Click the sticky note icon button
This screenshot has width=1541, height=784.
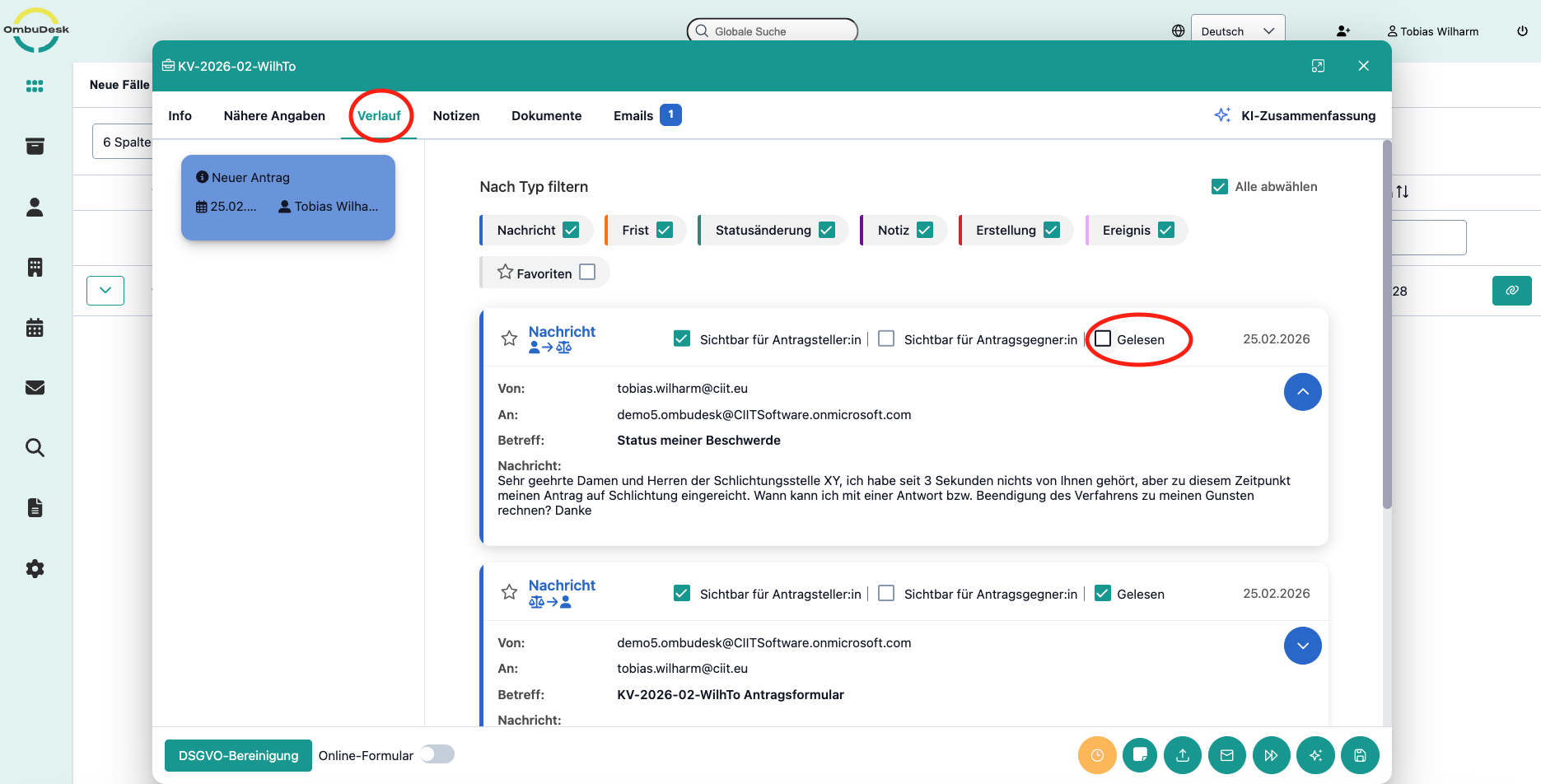tap(1140, 755)
